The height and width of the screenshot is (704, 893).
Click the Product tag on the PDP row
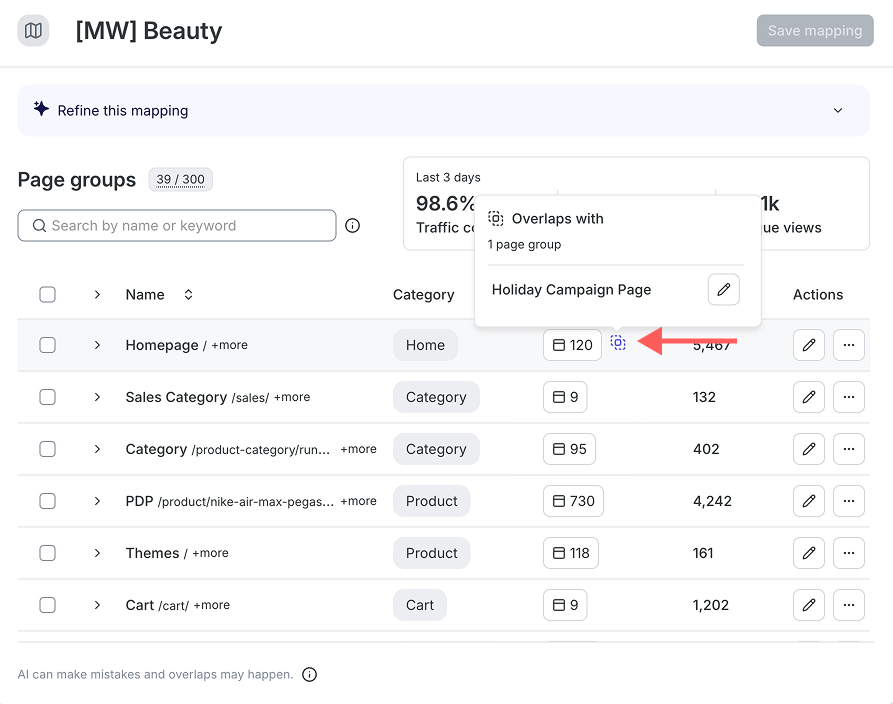[432, 501]
